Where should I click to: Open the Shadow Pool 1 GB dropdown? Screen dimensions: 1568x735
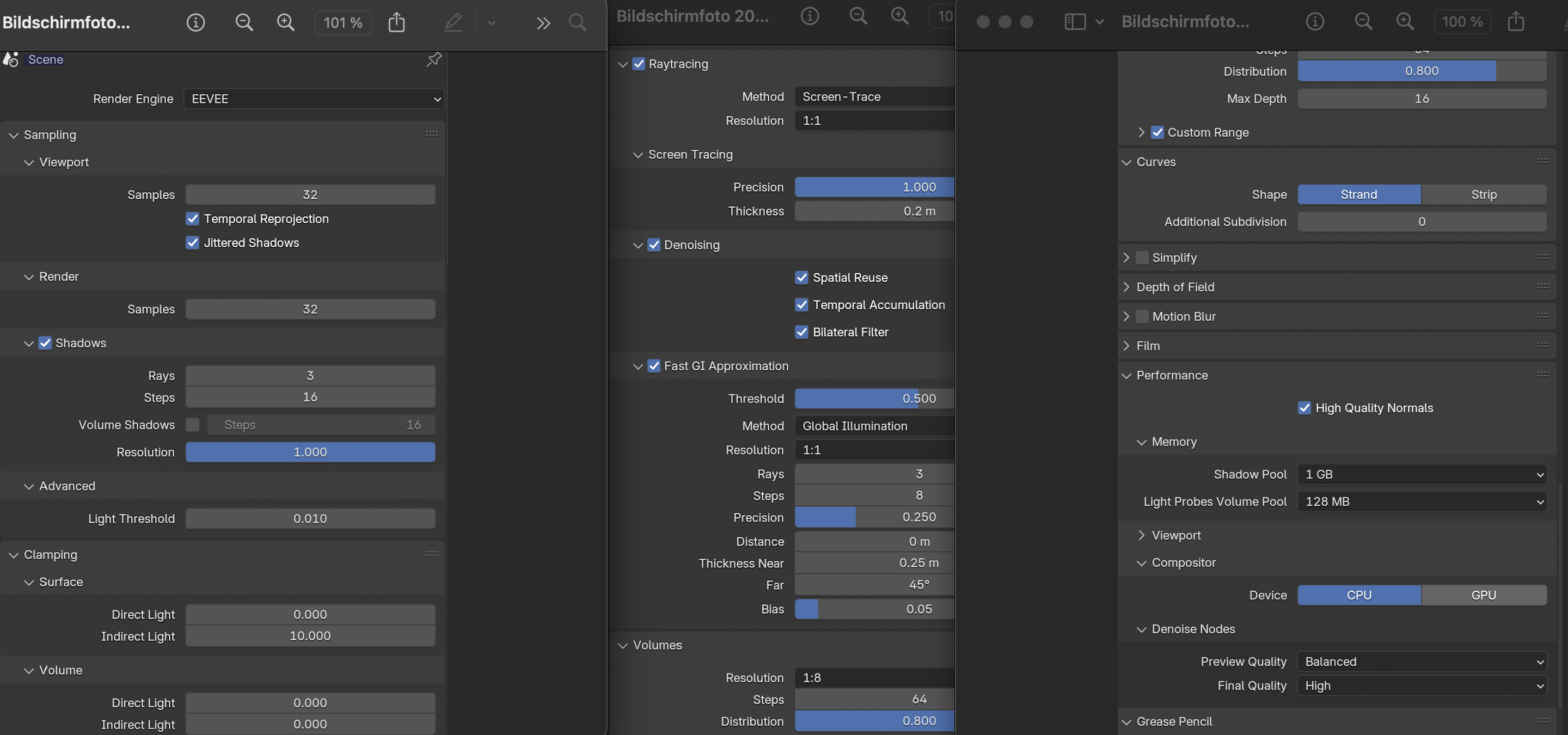click(1422, 474)
